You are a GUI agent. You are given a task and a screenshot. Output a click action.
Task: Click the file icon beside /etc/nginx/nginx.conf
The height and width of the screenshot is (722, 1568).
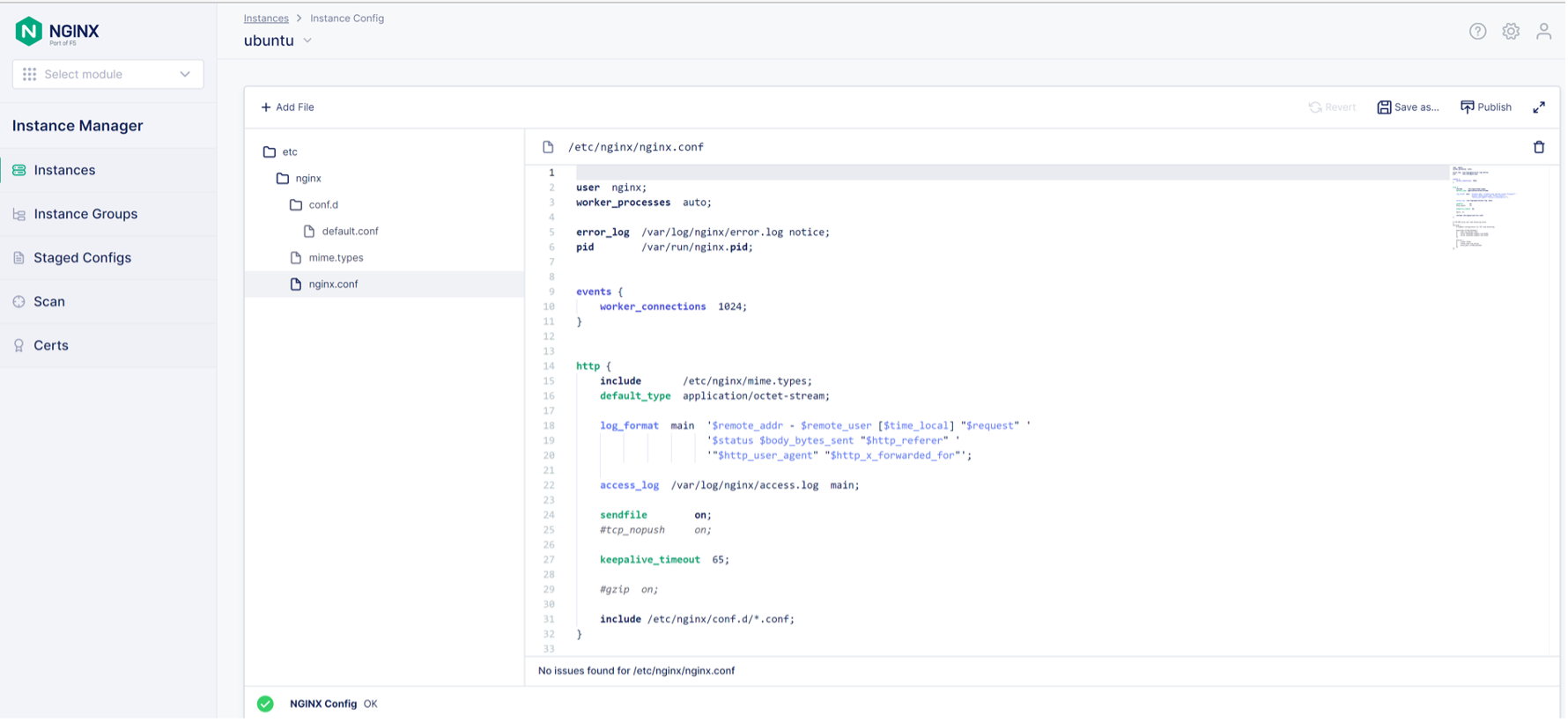(x=548, y=148)
